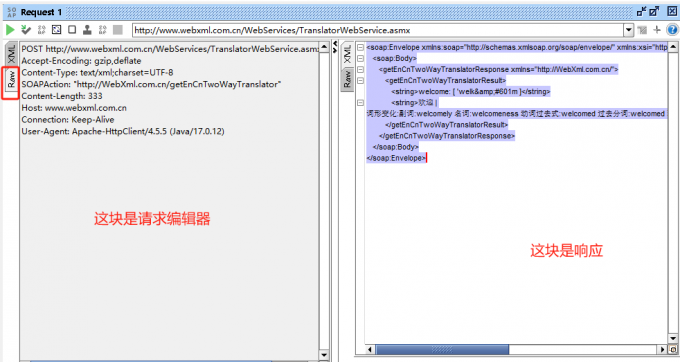Screen dimensions: 680x362
Task: Collapse the getEnCnTwoWayTranslatorResult node
Action: click(360, 80)
